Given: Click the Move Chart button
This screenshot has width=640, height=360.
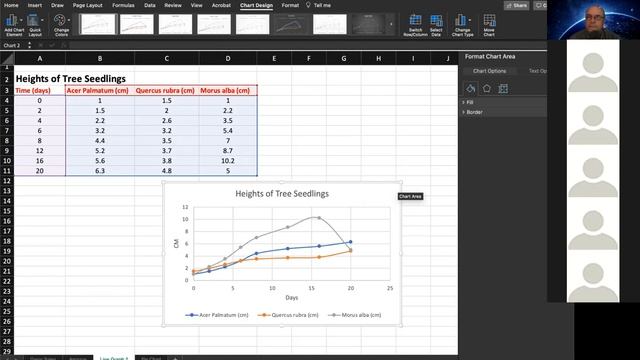Looking at the screenshot, I should pyautogui.click(x=489, y=25).
